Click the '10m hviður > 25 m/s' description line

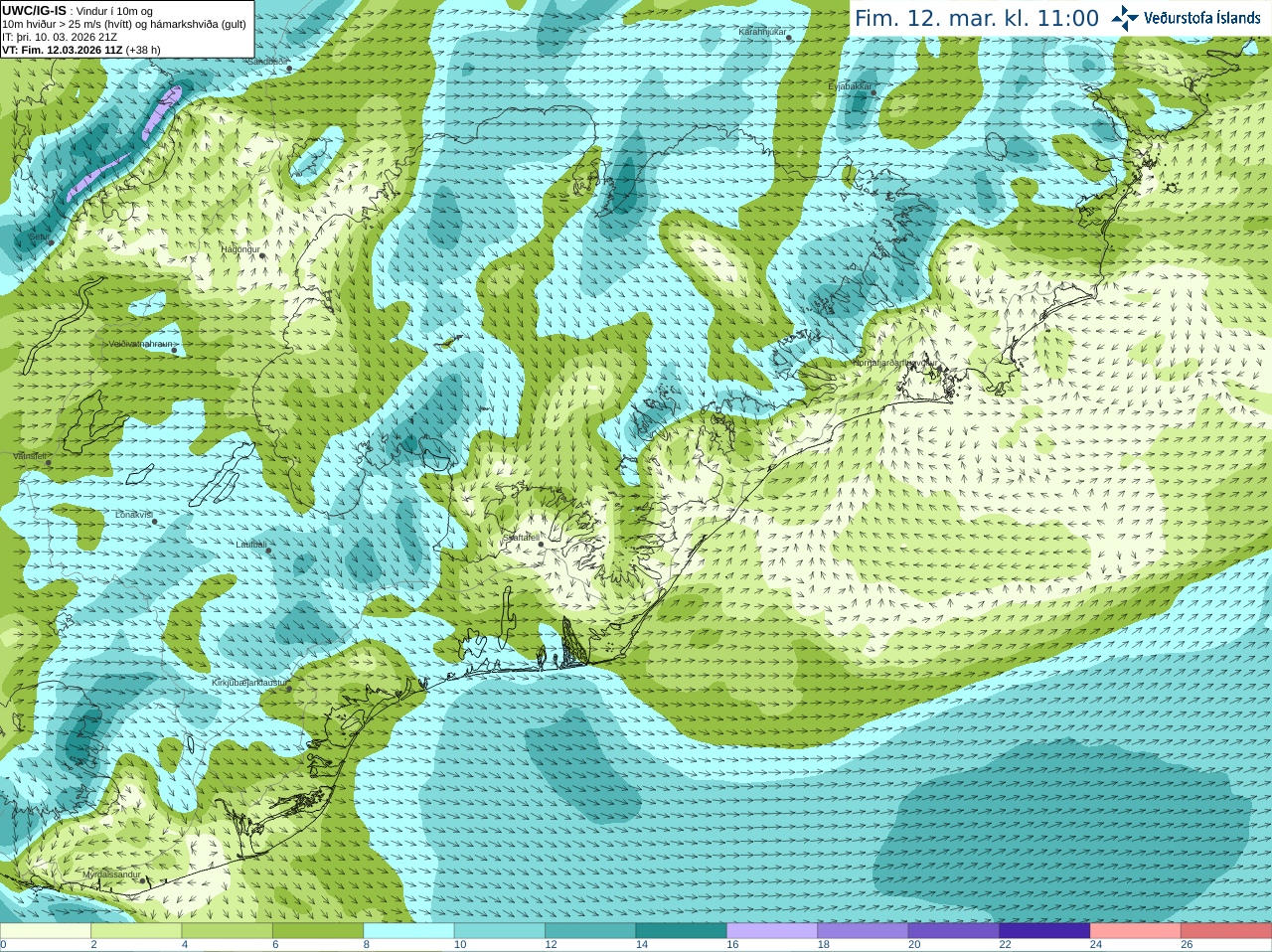[124, 24]
